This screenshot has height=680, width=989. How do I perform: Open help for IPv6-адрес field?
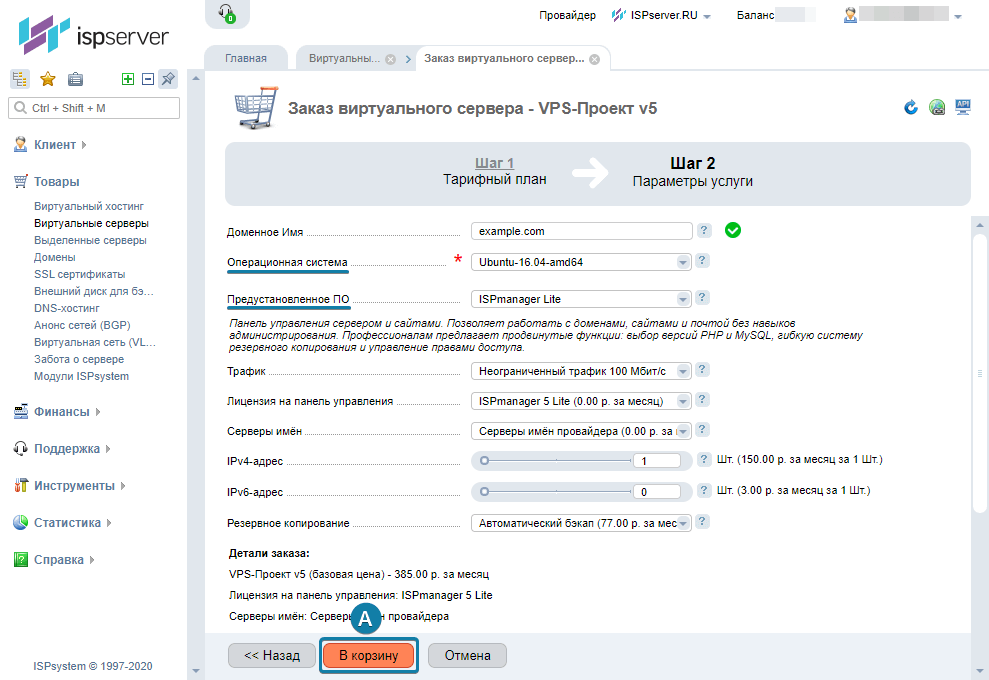point(704,490)
